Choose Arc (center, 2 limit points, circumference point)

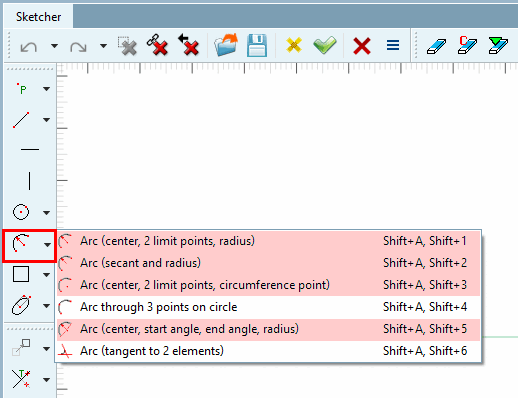(x=268, y=285)
